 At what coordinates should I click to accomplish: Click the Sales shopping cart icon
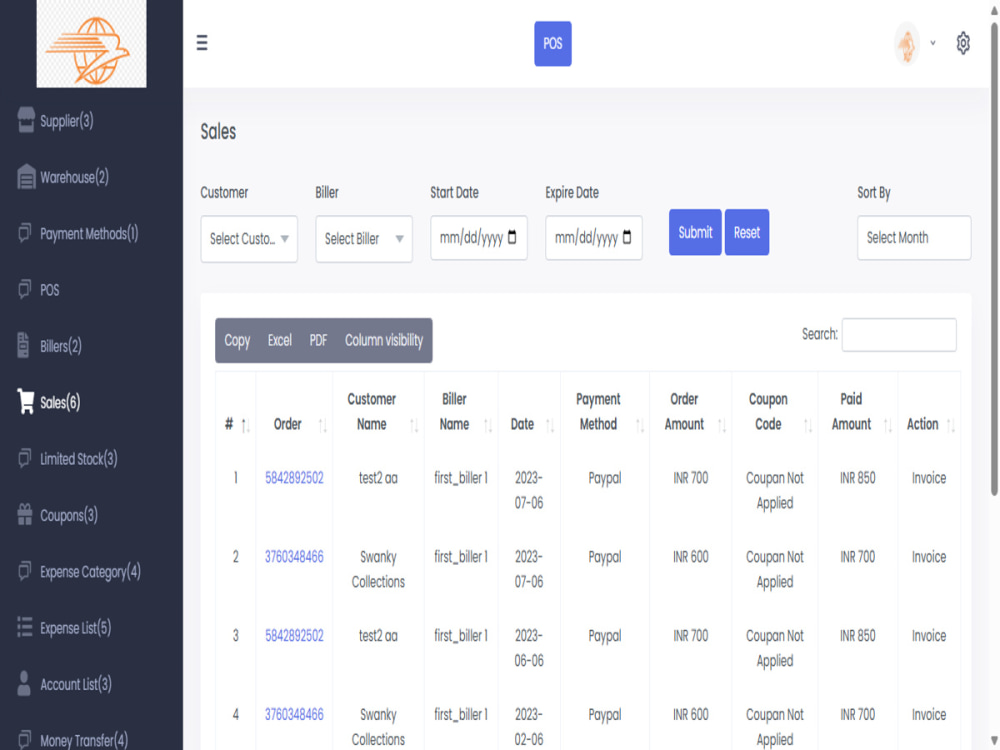(x=26, y=401)
